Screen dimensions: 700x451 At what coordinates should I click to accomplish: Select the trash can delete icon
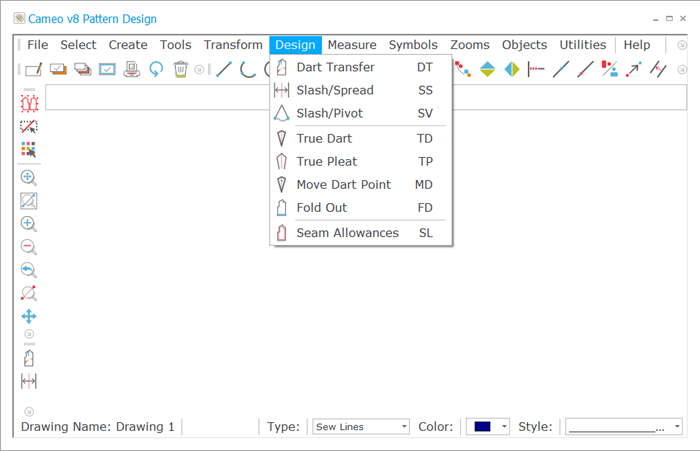(x=180, y=69)
